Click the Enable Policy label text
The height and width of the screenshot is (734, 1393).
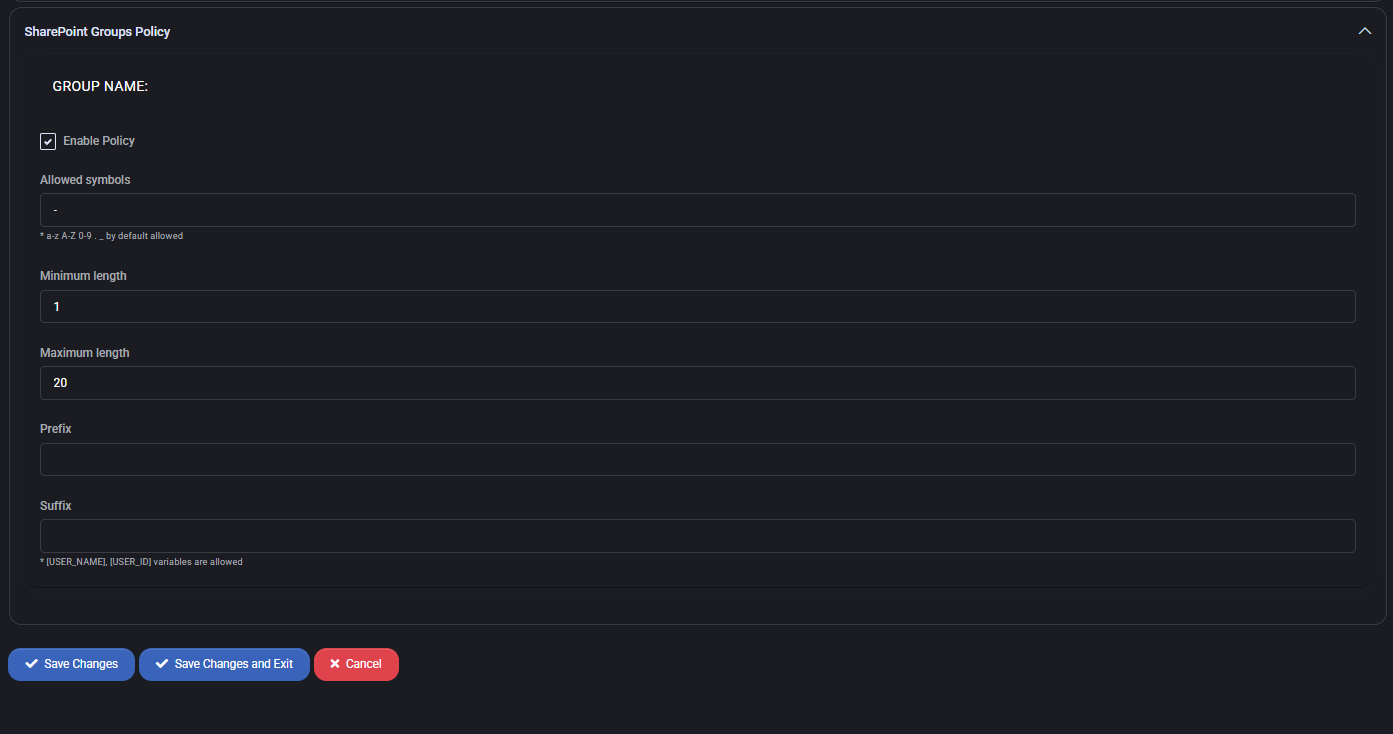click(99, 141)
